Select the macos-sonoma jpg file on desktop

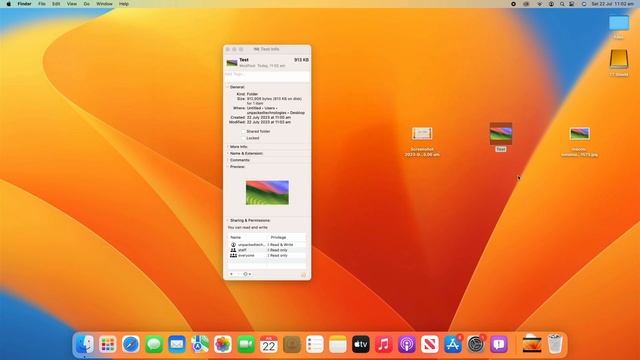580,133
